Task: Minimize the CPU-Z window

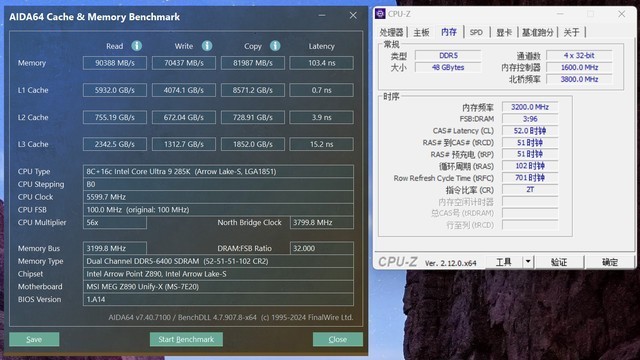Action: 560,14
